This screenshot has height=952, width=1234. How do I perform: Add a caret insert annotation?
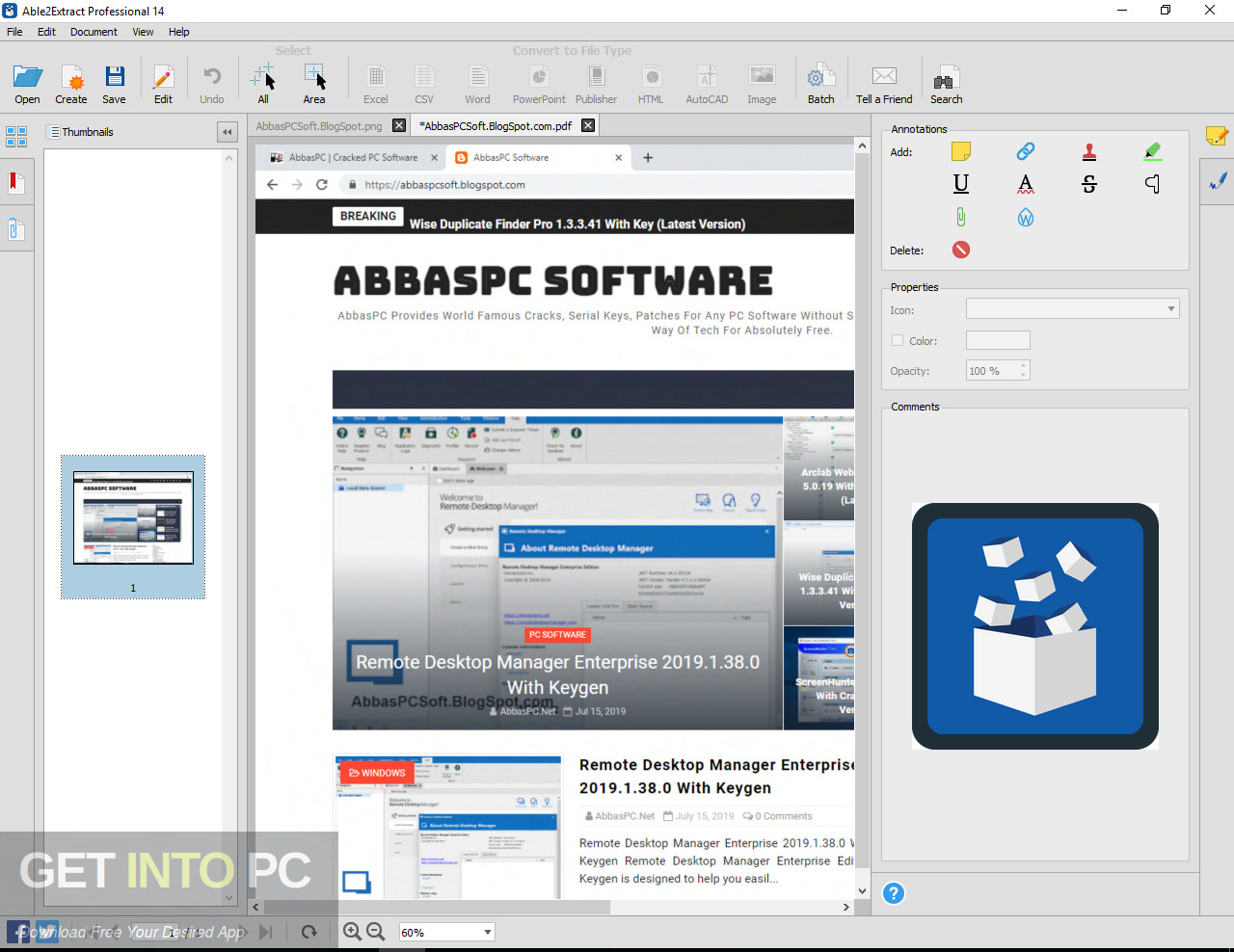[1153, 184]
